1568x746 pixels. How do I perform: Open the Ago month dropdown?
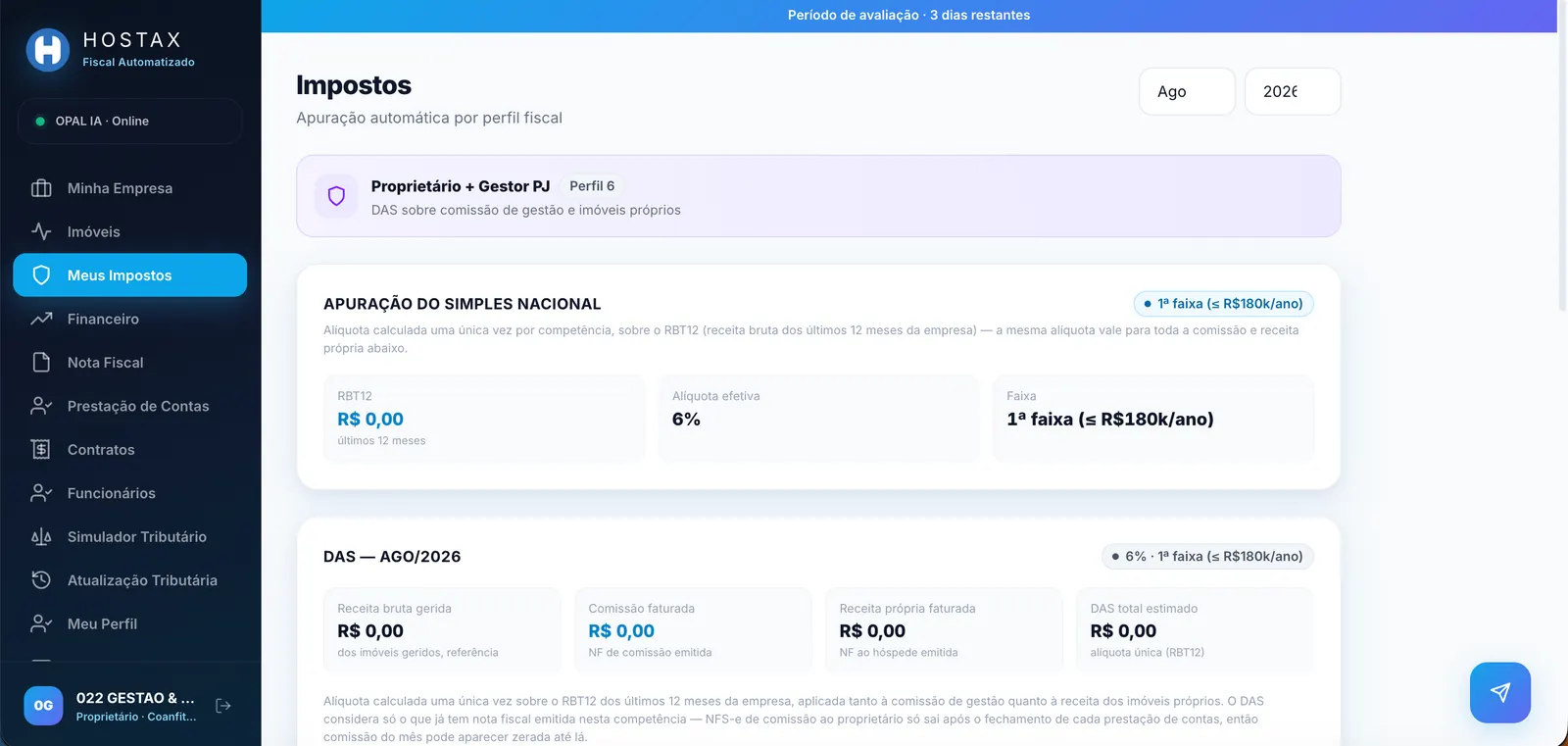click(1187, 91)
